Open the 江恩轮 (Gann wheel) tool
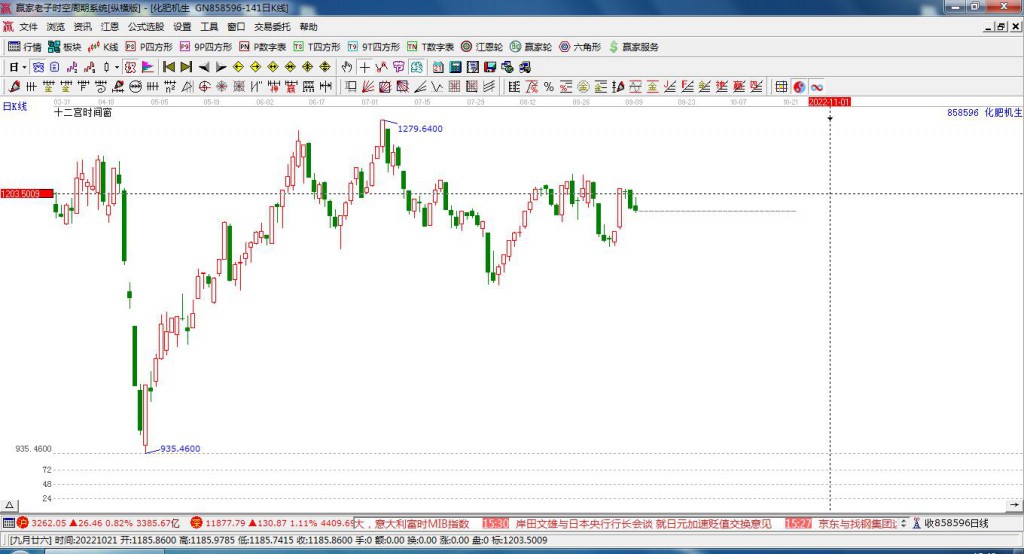This screenshot has width=1024, height=554. click(481, 47)
